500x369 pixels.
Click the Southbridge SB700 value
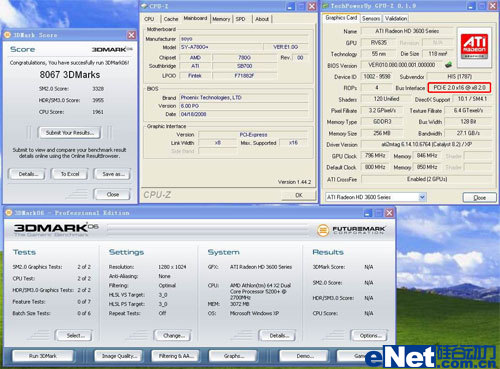tap(244, 66)
